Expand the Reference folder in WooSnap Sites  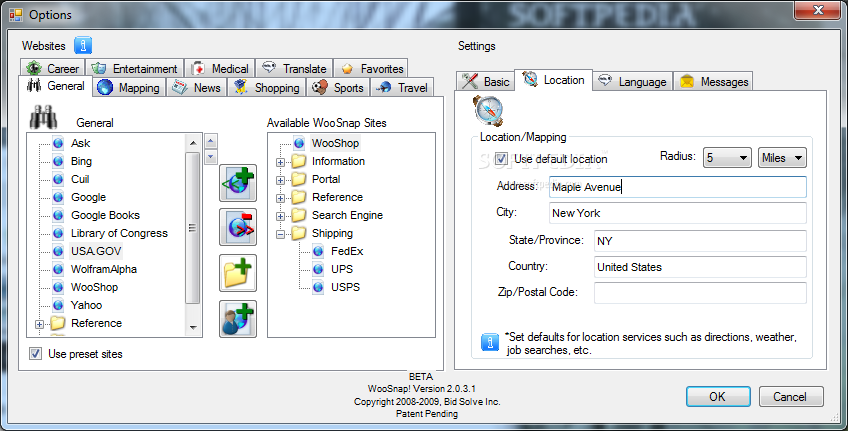pyautogui.click(x=280, y=198)
